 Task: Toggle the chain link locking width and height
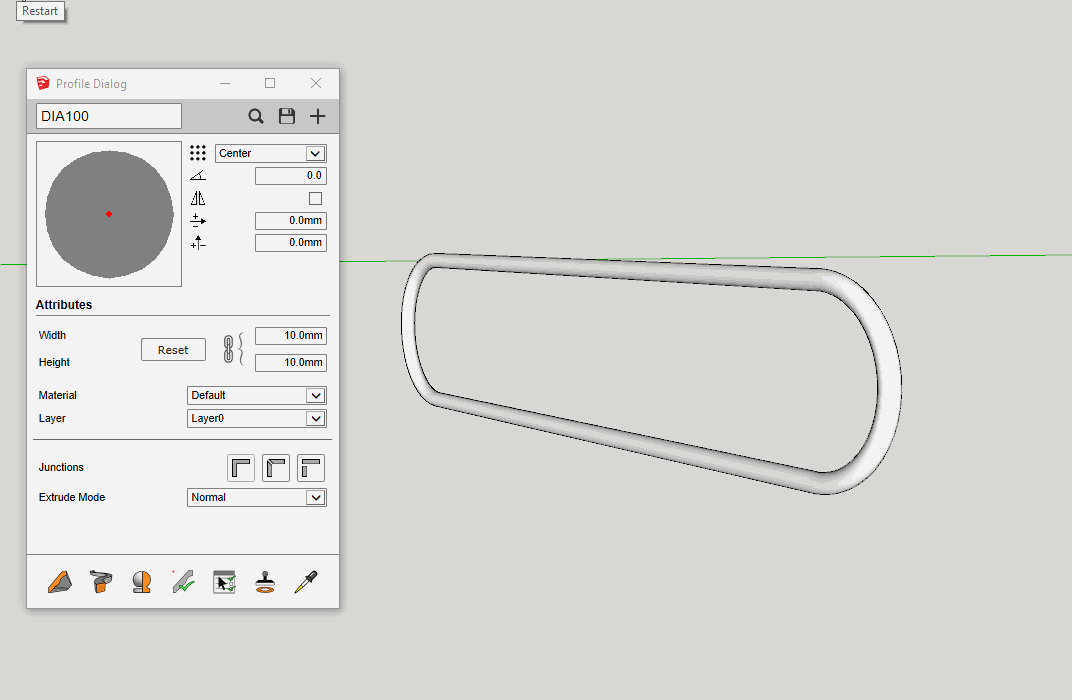[228, 349]
